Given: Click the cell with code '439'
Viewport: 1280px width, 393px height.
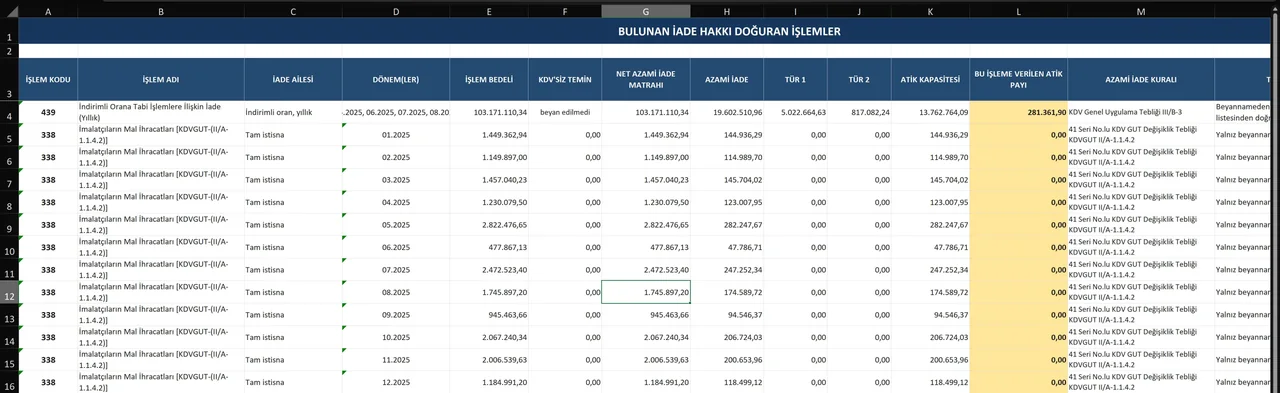Looking at the screenshot, I should [48, 112].
